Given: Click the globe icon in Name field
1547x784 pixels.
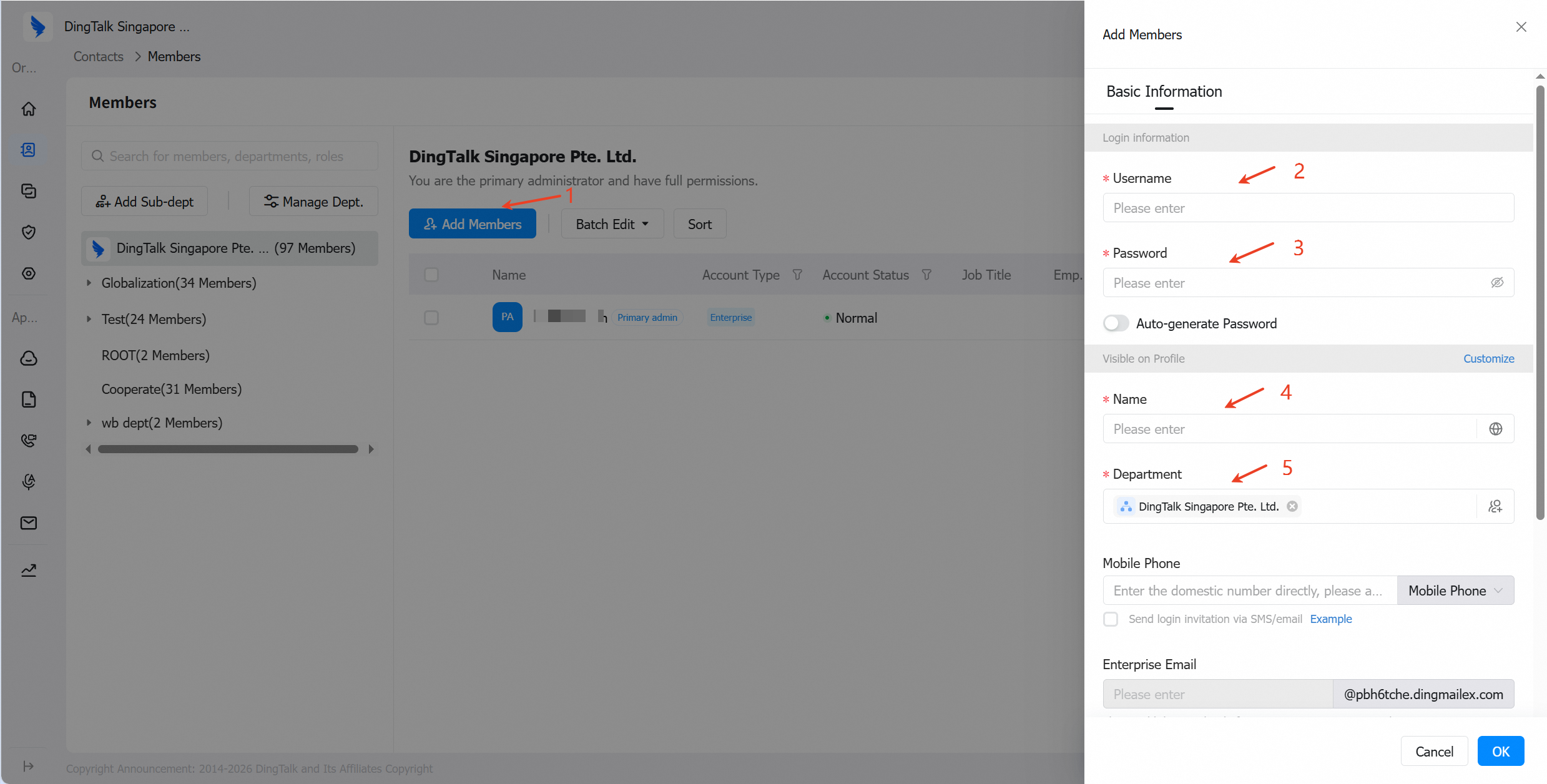Looking at the screenshot, I should (x=1496, y=429).
